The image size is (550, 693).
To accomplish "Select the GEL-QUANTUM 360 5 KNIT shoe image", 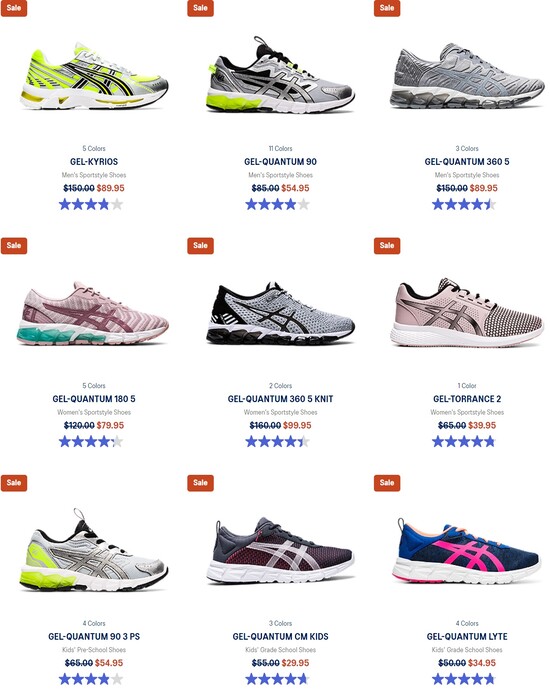I will (280, 314).
